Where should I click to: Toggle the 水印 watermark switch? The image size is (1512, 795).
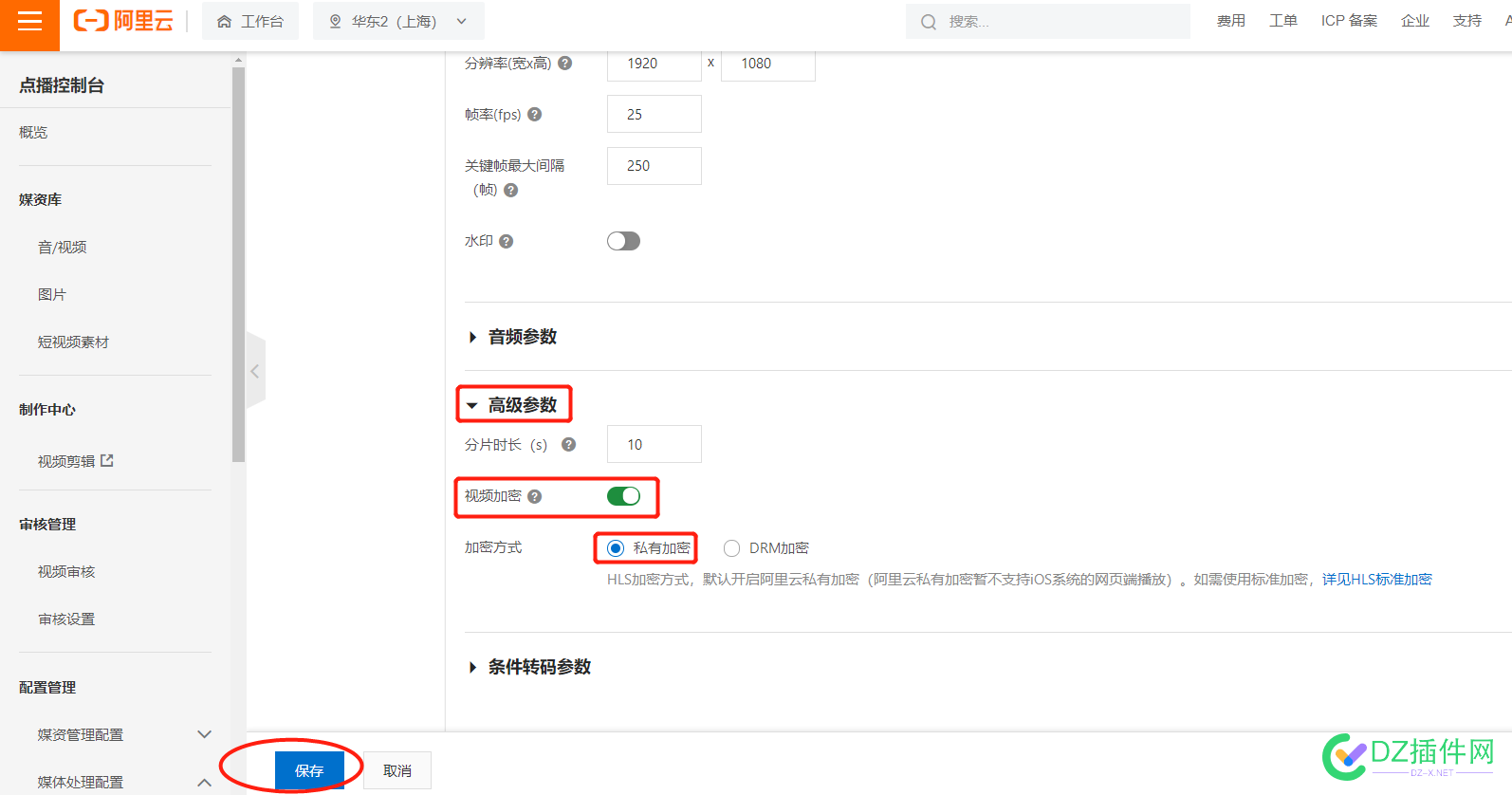pos(623,241)
